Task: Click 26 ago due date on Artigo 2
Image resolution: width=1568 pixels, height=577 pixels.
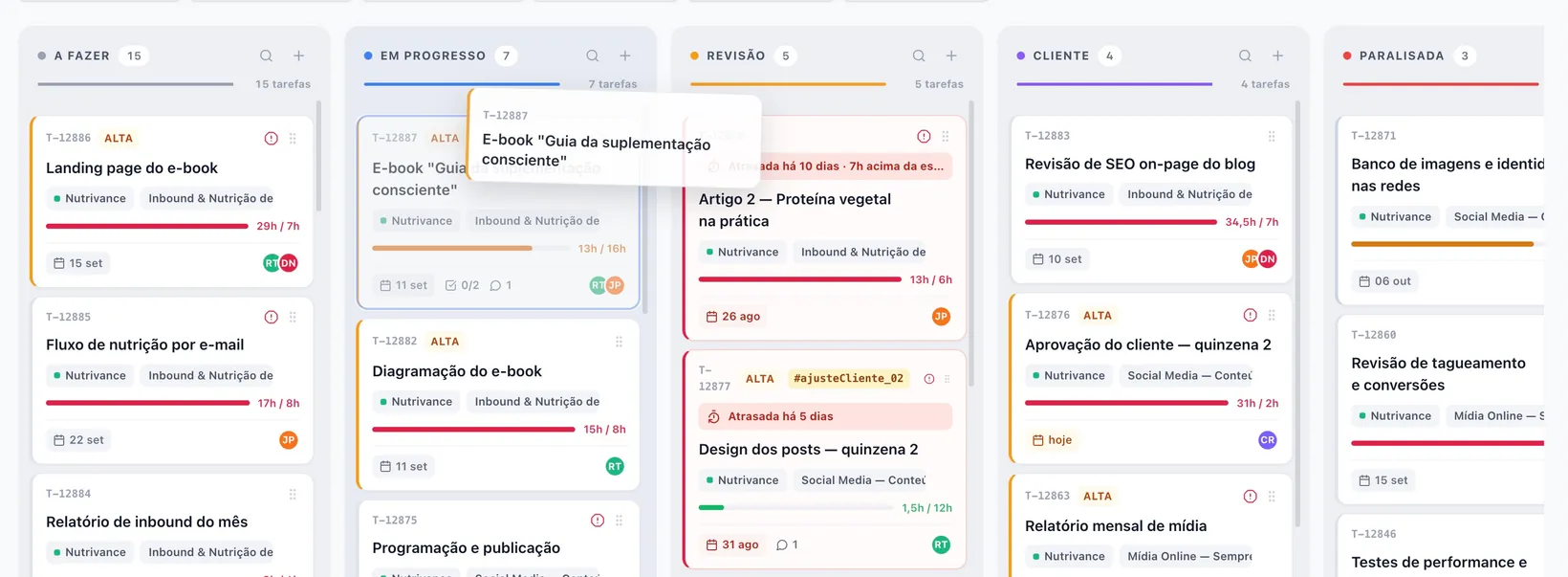Action: click(x=733, y=316)
